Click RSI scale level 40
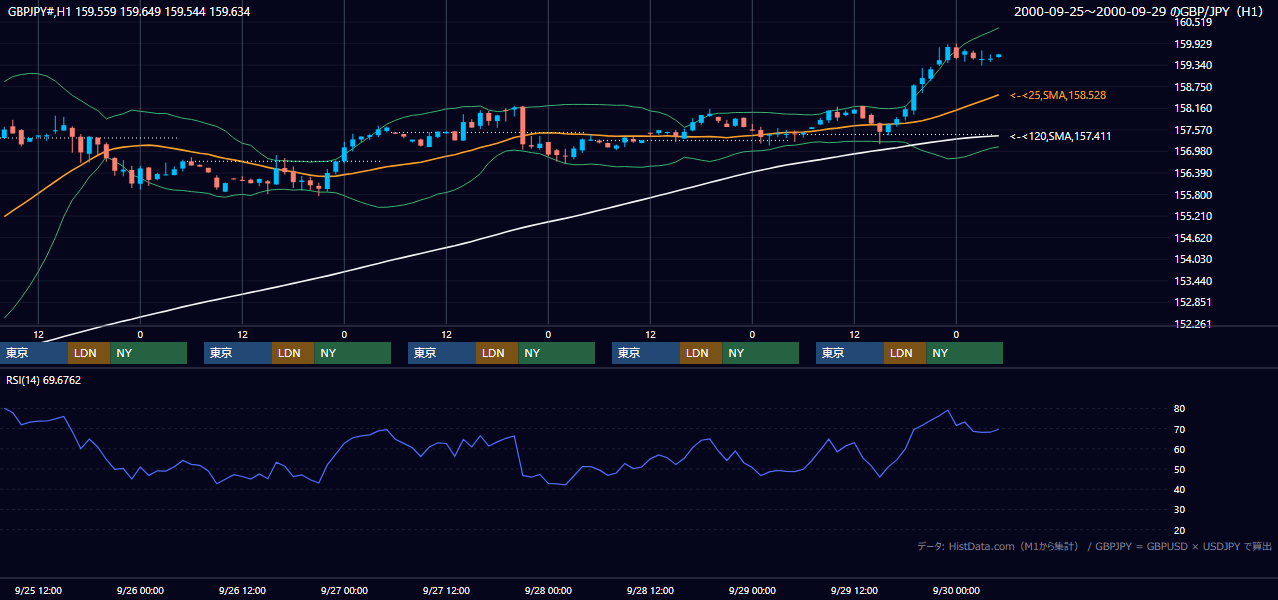The width and height of the screenshot is (1278, 600). 1179,489
